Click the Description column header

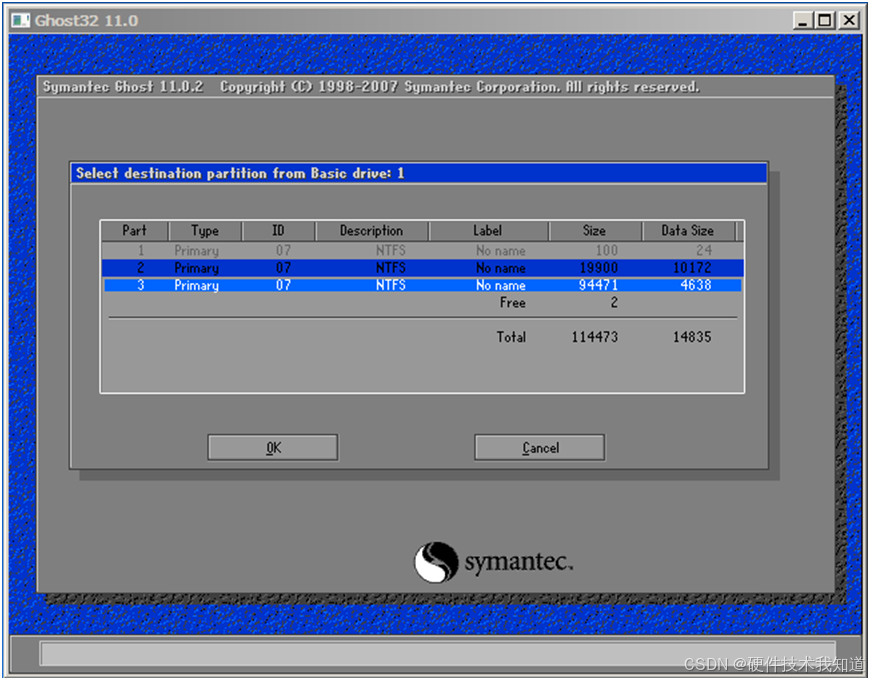tap(372, 231)
